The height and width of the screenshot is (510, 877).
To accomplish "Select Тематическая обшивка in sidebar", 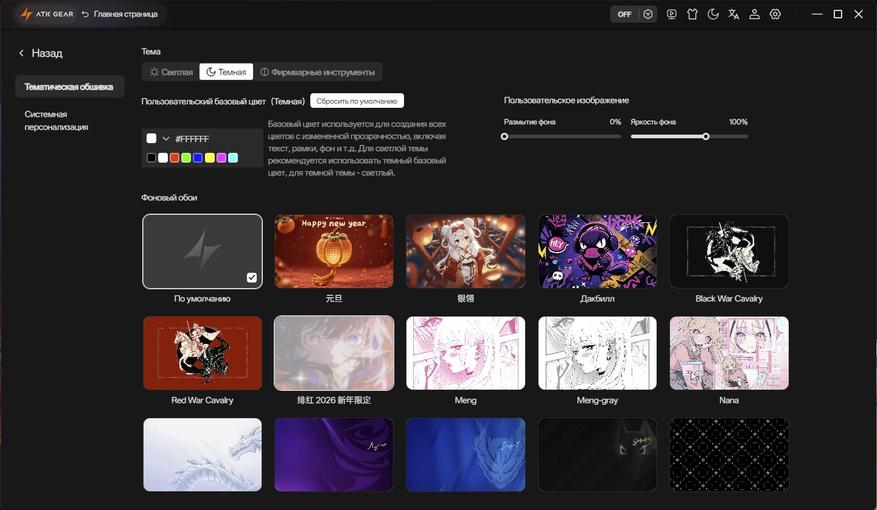I will [x=69, y=87].
